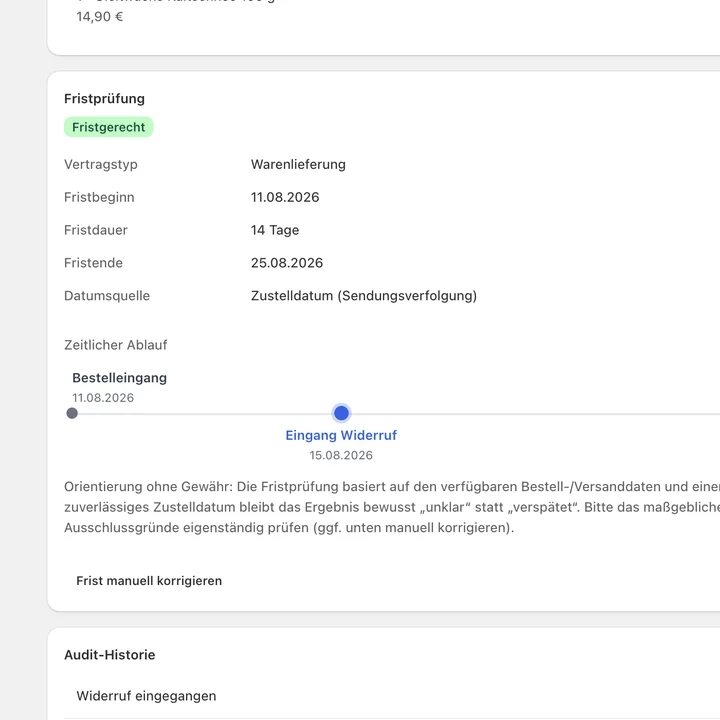Click the Frist manuell korrigieren button
This screenshot has width=720, height=720.
(x=149, y=580)
